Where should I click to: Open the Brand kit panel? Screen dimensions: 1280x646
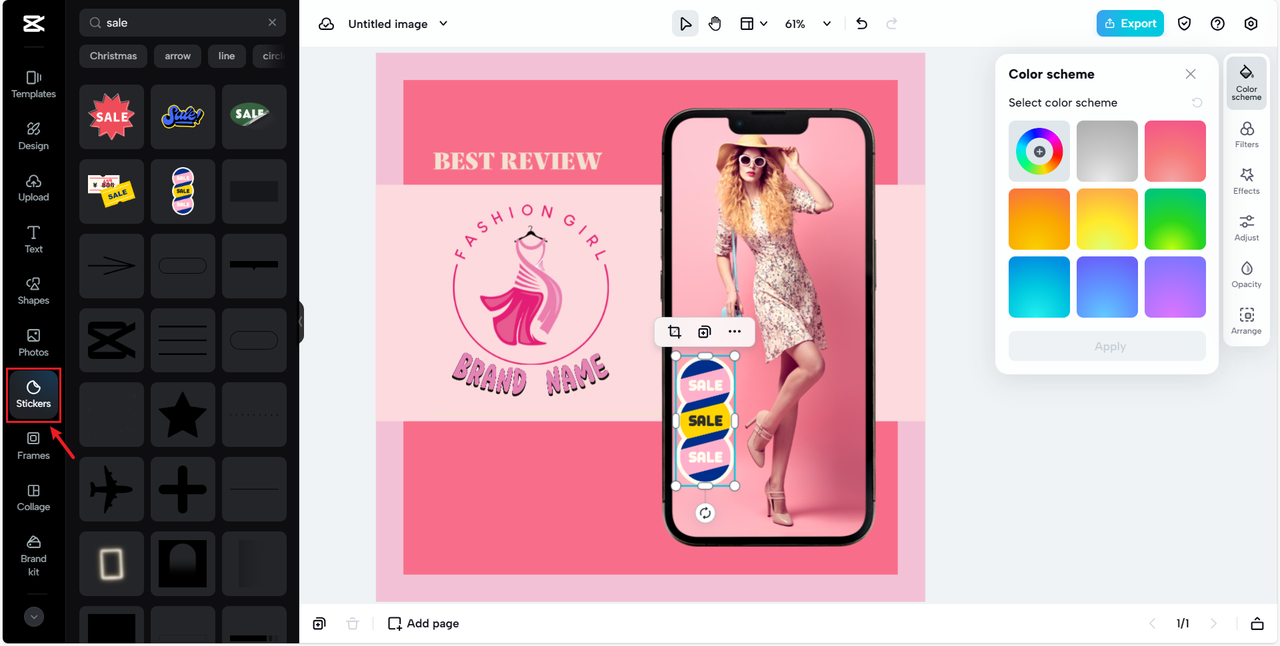pos(33,554)
